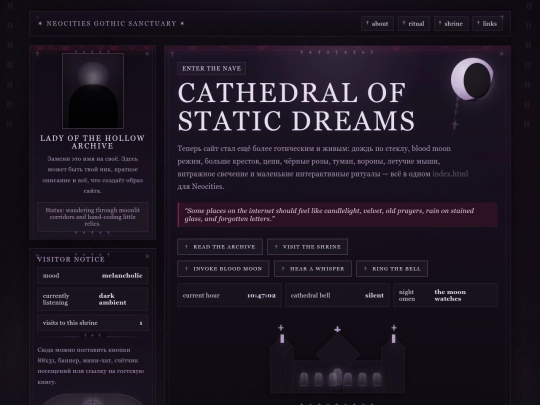
Task: Click the cathedral bell status tile
Action: click(x=337, y=295)
